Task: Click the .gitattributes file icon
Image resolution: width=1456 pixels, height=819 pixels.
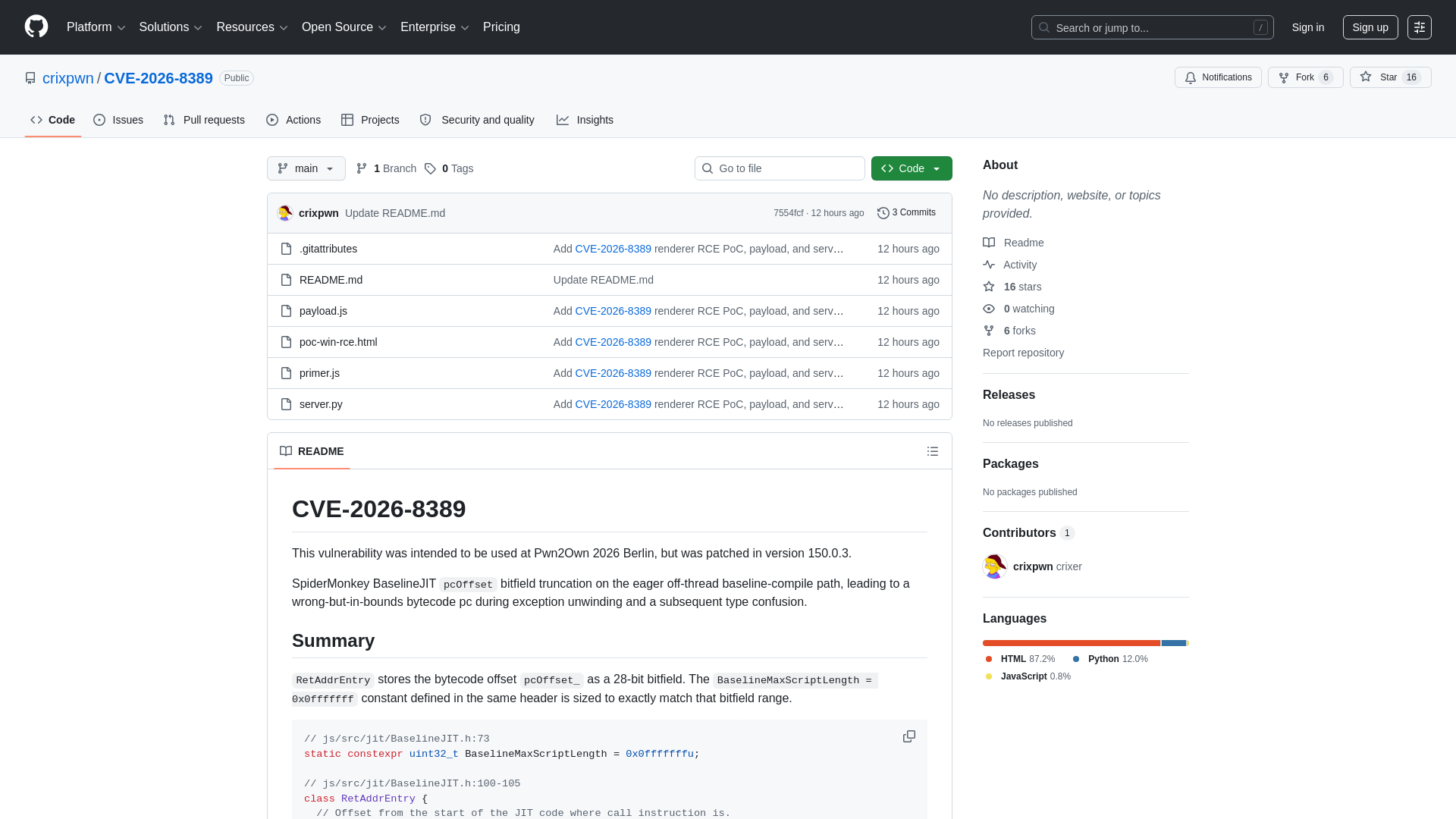Action: [286, 249]
